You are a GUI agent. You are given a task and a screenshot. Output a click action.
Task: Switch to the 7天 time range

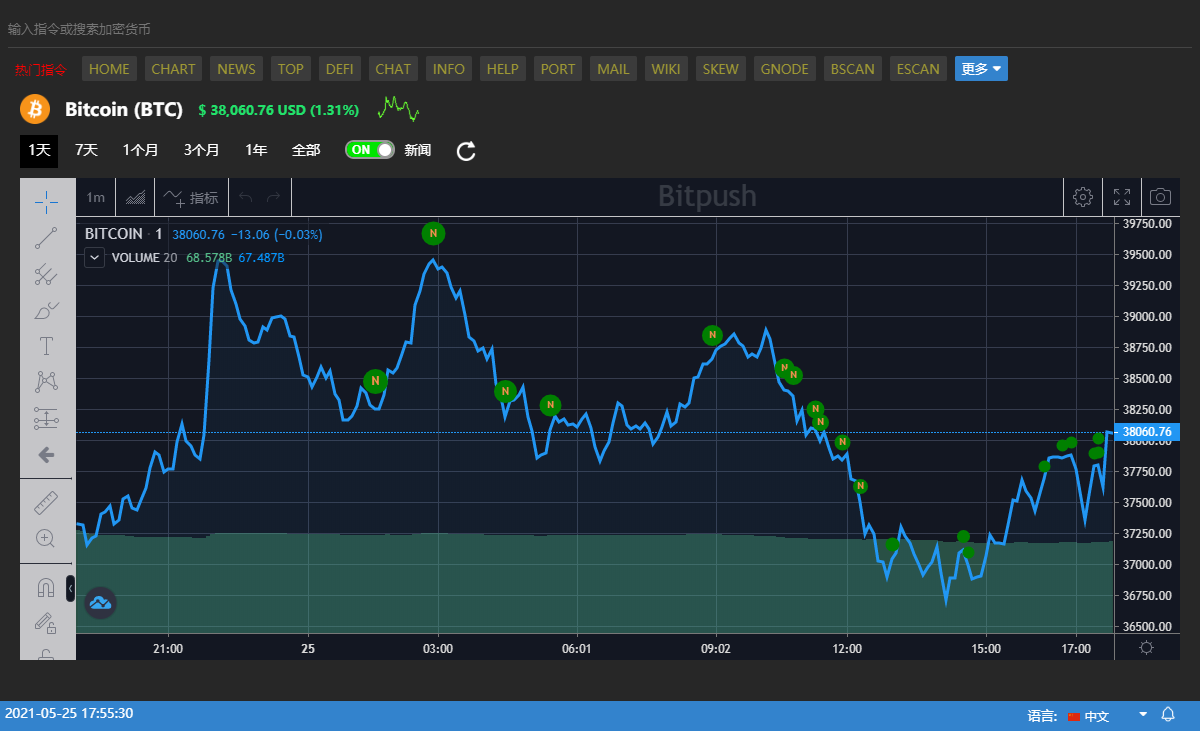coord(86,150)
